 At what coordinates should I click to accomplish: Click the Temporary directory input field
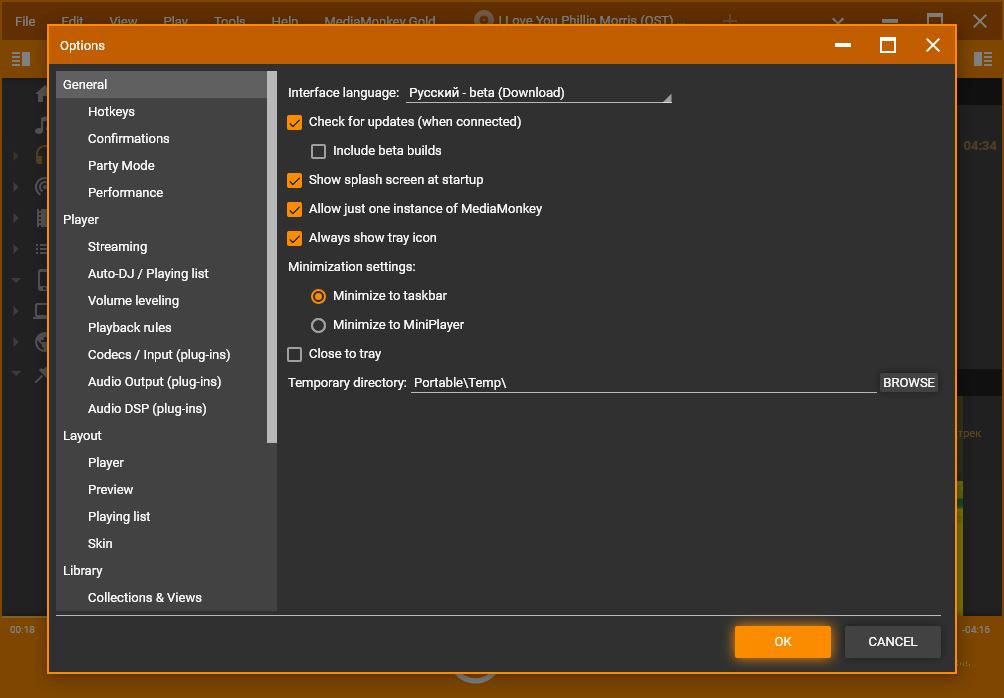[x=644, y=383]
